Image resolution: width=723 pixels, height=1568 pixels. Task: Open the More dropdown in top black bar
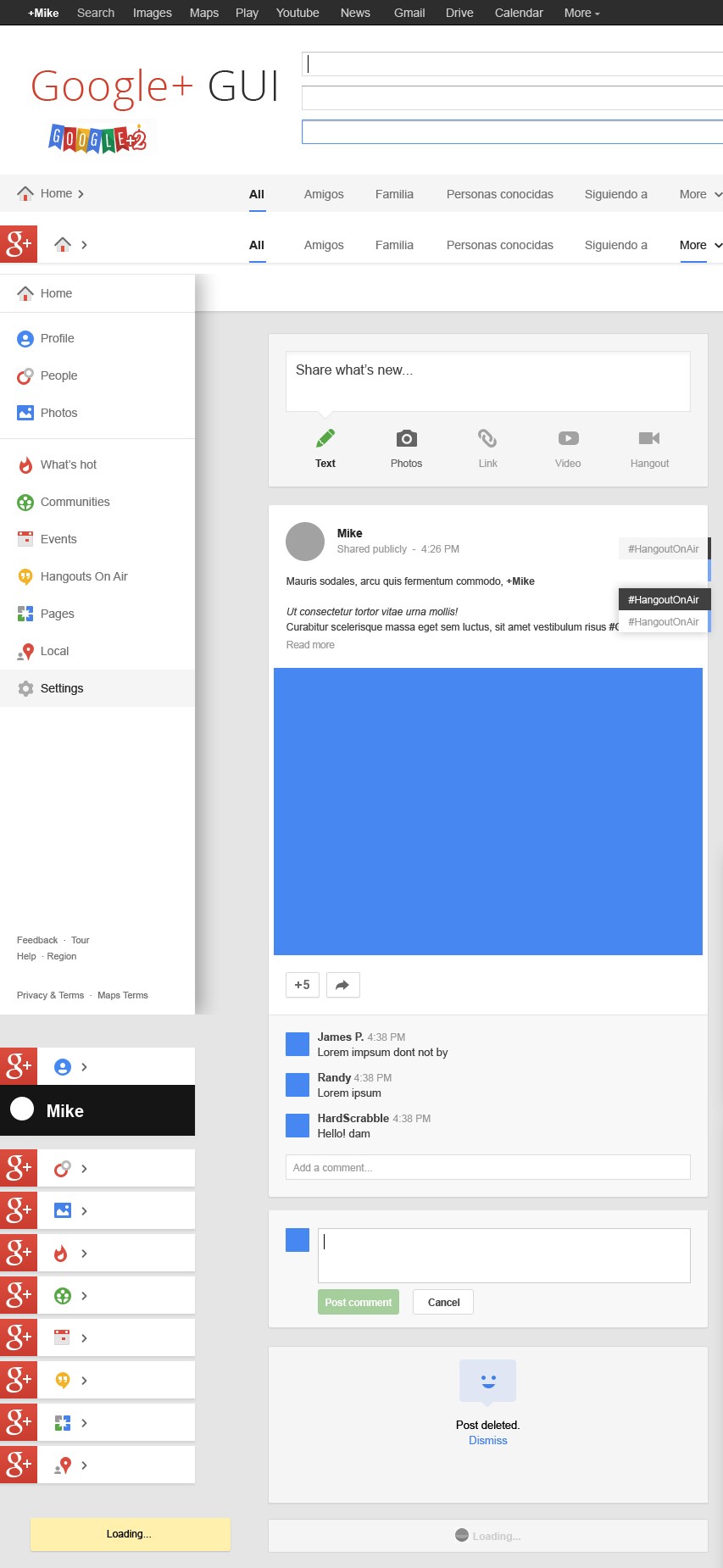point(582,13)
